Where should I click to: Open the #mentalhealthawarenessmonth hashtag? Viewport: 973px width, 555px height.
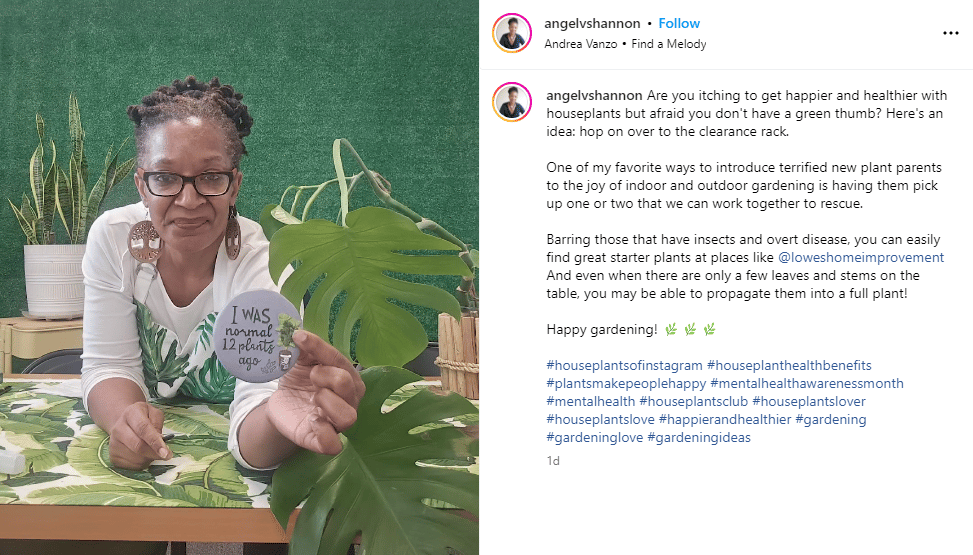coord(807,384)
